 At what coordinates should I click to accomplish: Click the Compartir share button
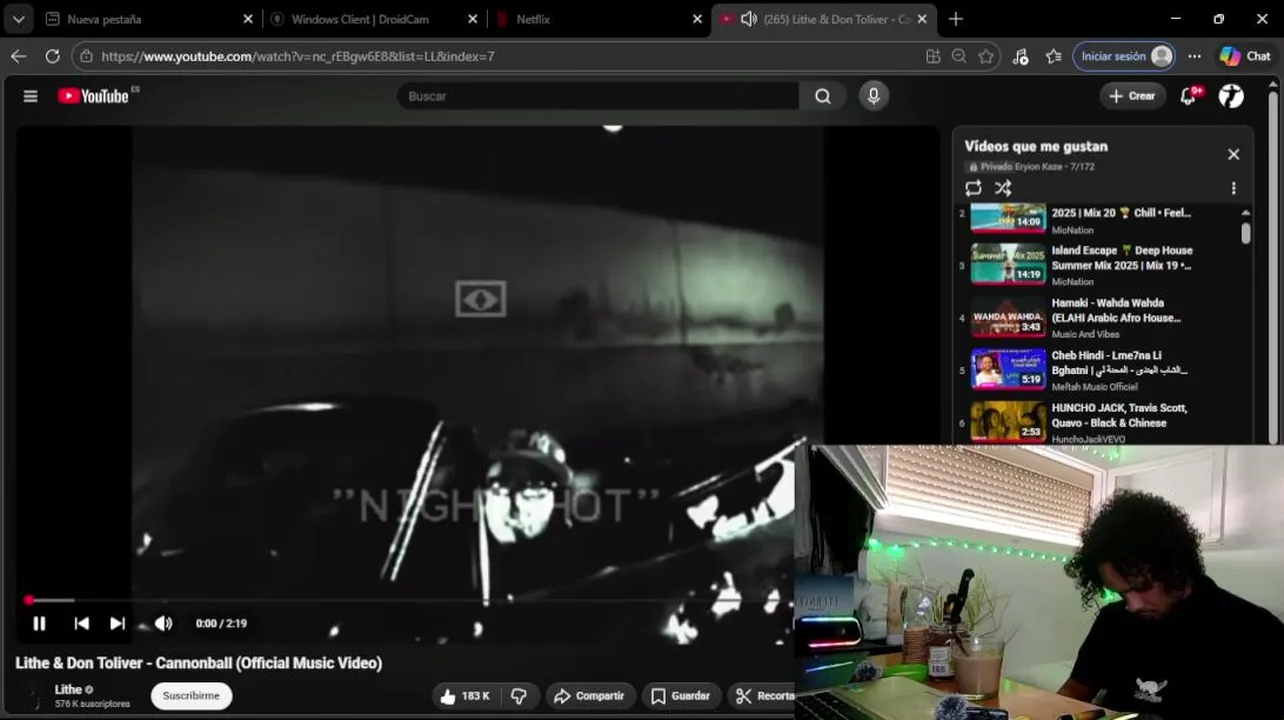point(589,696)
